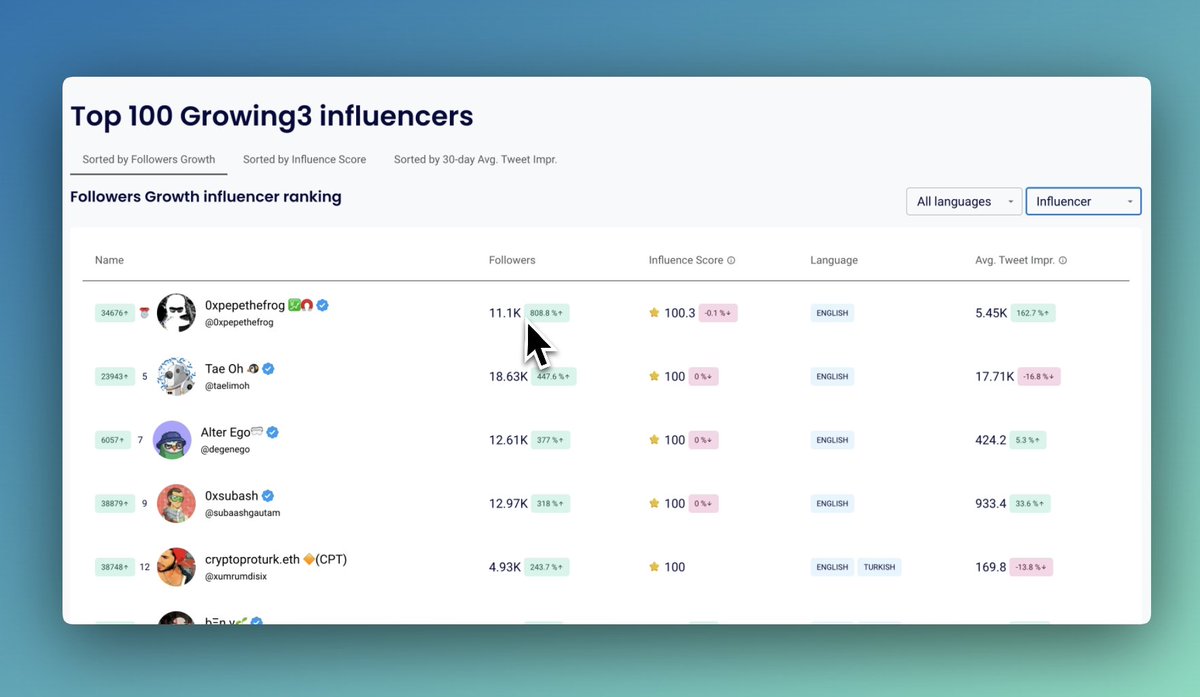
Task: Click the Top 100 Growing3 influencers heading
Action: 272,116
